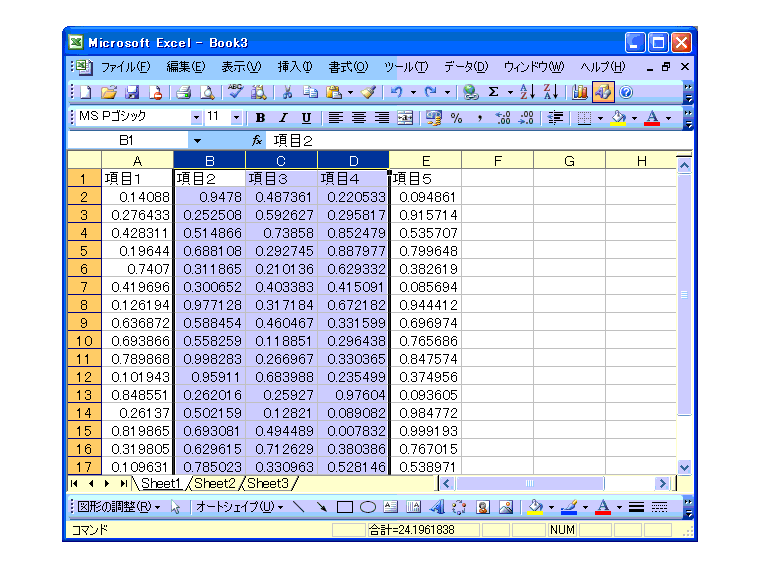The image size is (761, 584).
Task: Go to last sheet tab arrow
Action: click(x=124, y=484)
